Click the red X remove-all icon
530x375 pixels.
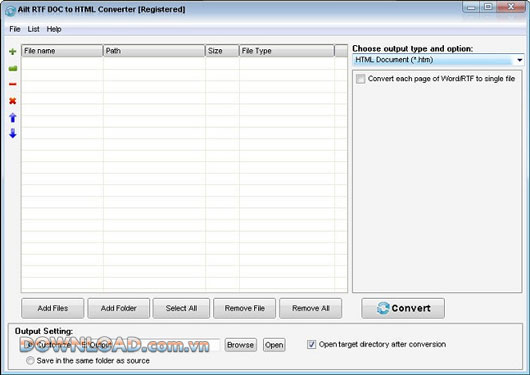coord(13,101)
